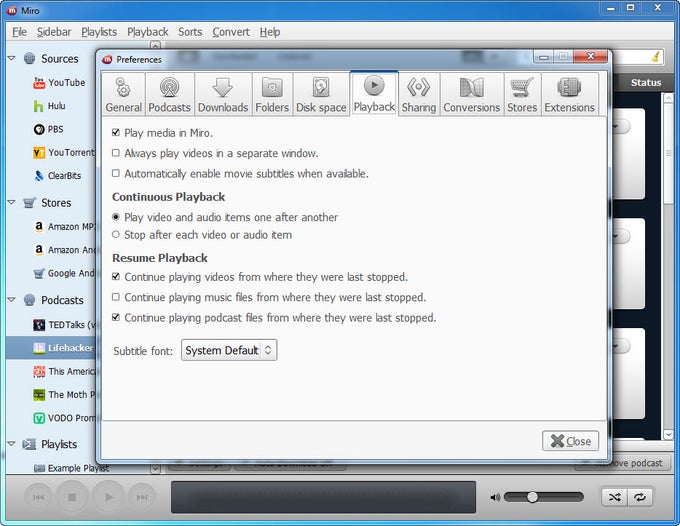Toggle continue playing podcast files checkbox
The height and width of the screenshot is (526, 680).
pyautogui.click(x=116, y=317)
